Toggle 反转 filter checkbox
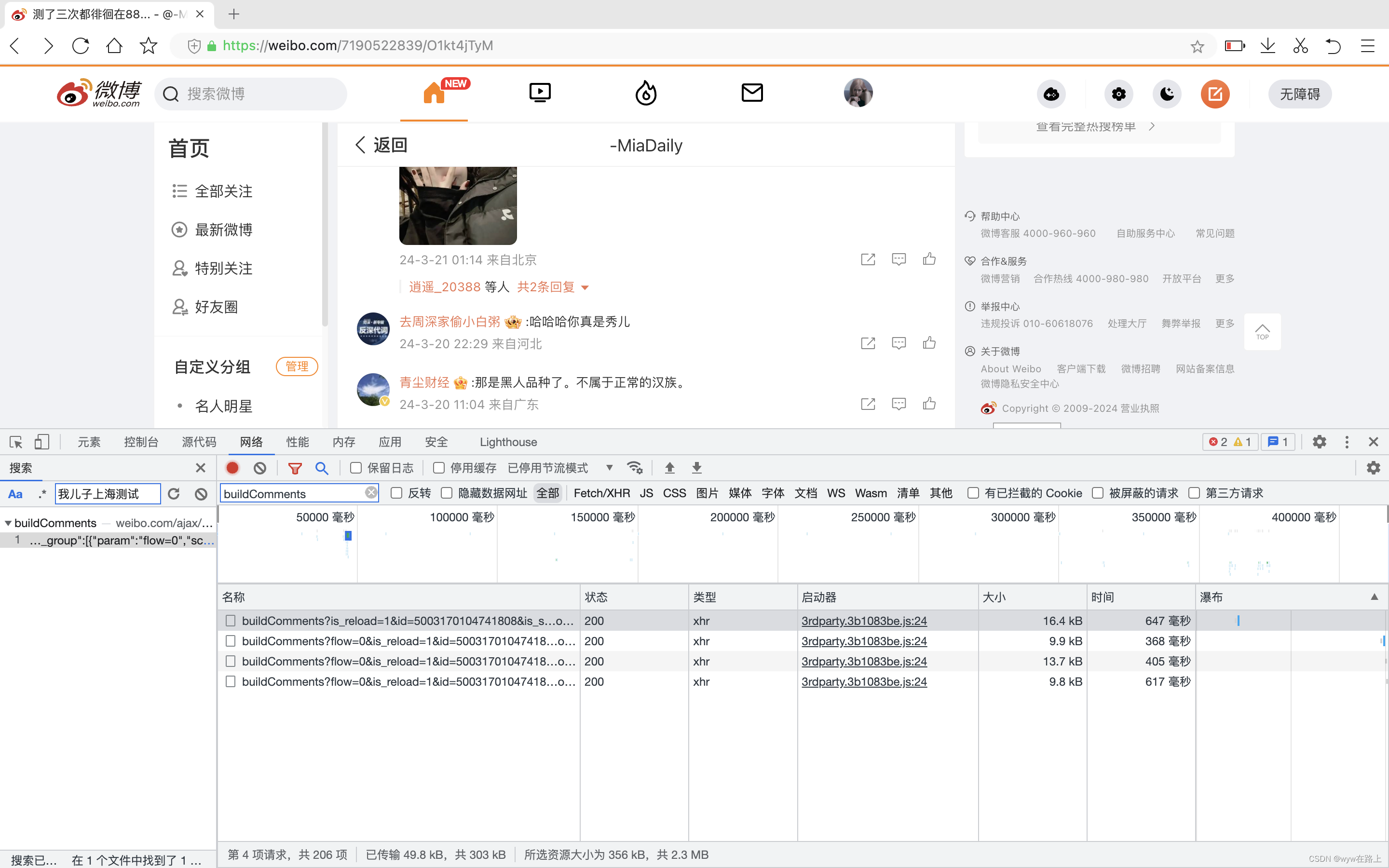 [396, 493]
